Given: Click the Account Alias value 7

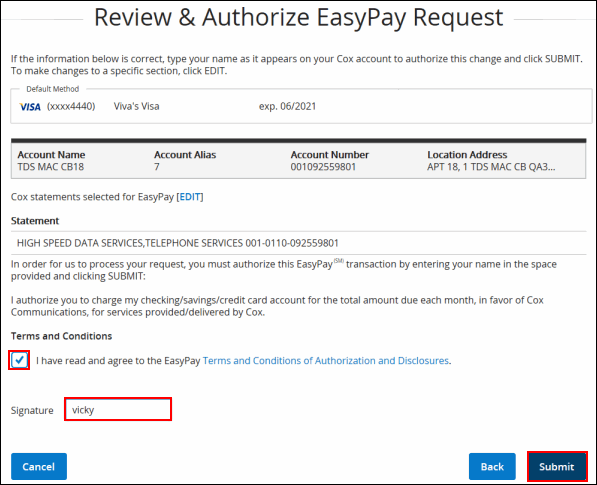Looking at the screenshot, I should click(x=157, y=167).
